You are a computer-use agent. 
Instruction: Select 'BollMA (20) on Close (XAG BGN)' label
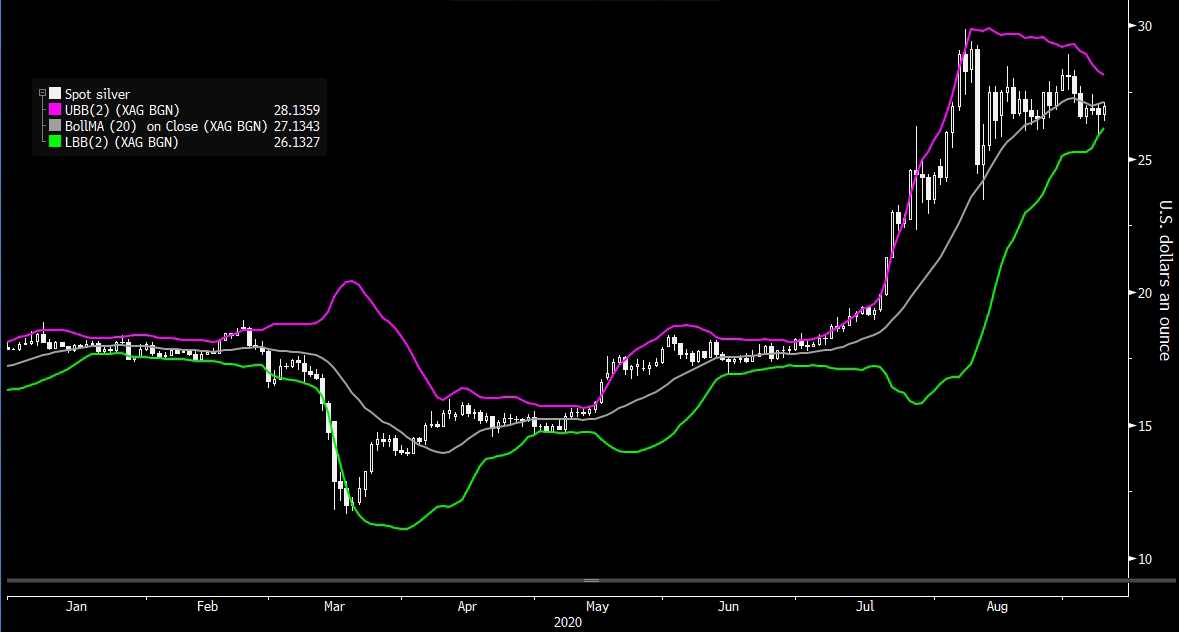coord(166,126)
